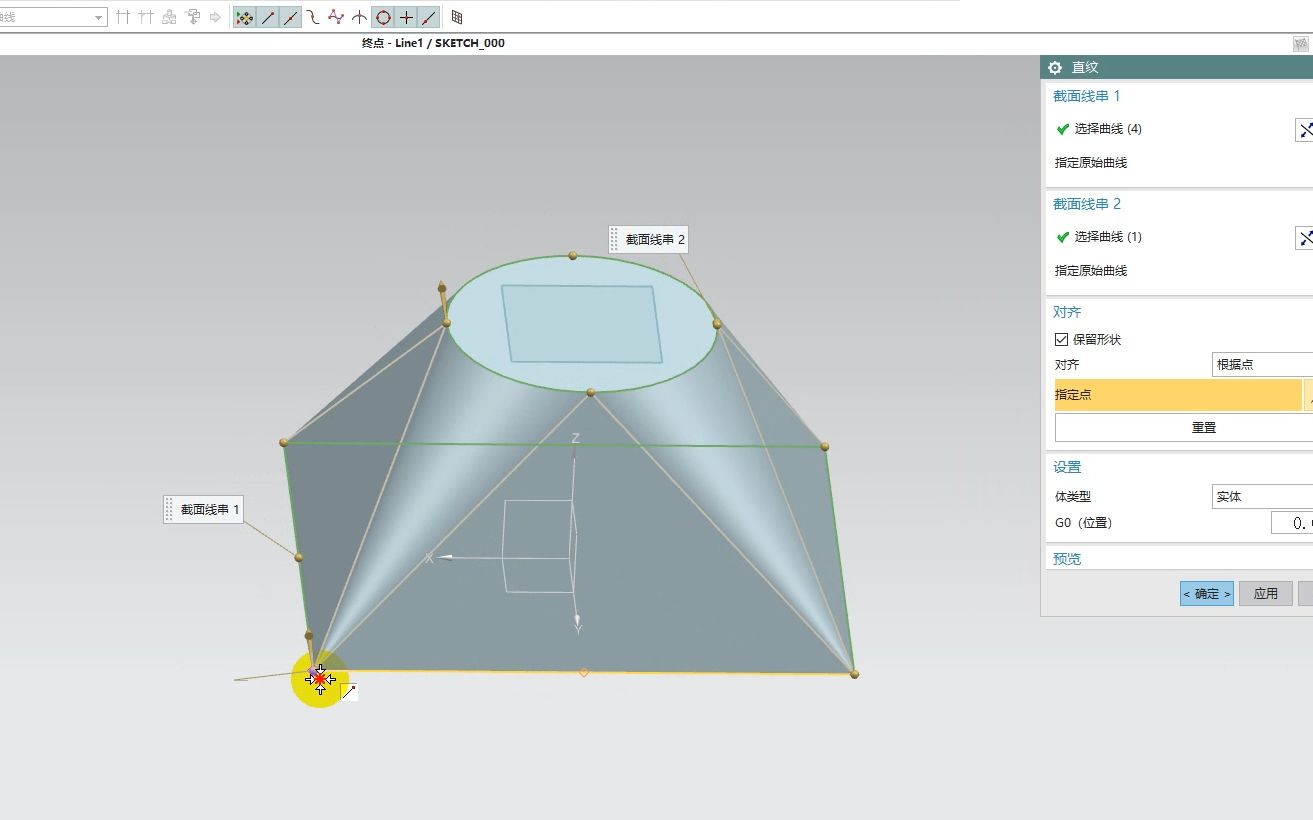This screenshot has height=820, width=1313.
Task: Open 对齐 dropdown showing 根据点
Action: click(x=1263, y=365)
